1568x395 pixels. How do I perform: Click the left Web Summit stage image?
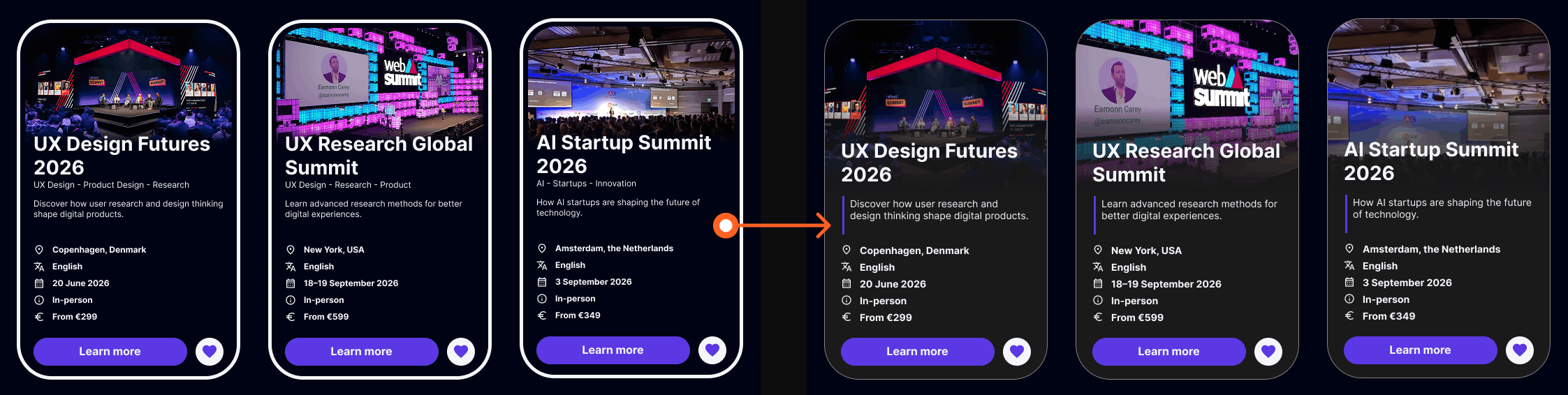(x=380, y=80)
